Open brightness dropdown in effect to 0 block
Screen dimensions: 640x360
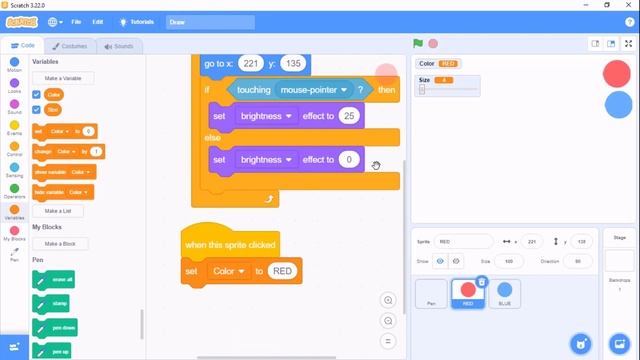click(266, 160)
